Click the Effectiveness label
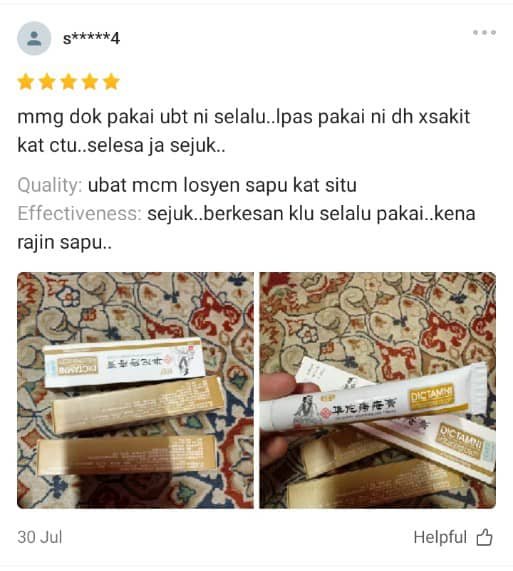 coord(80,213)
